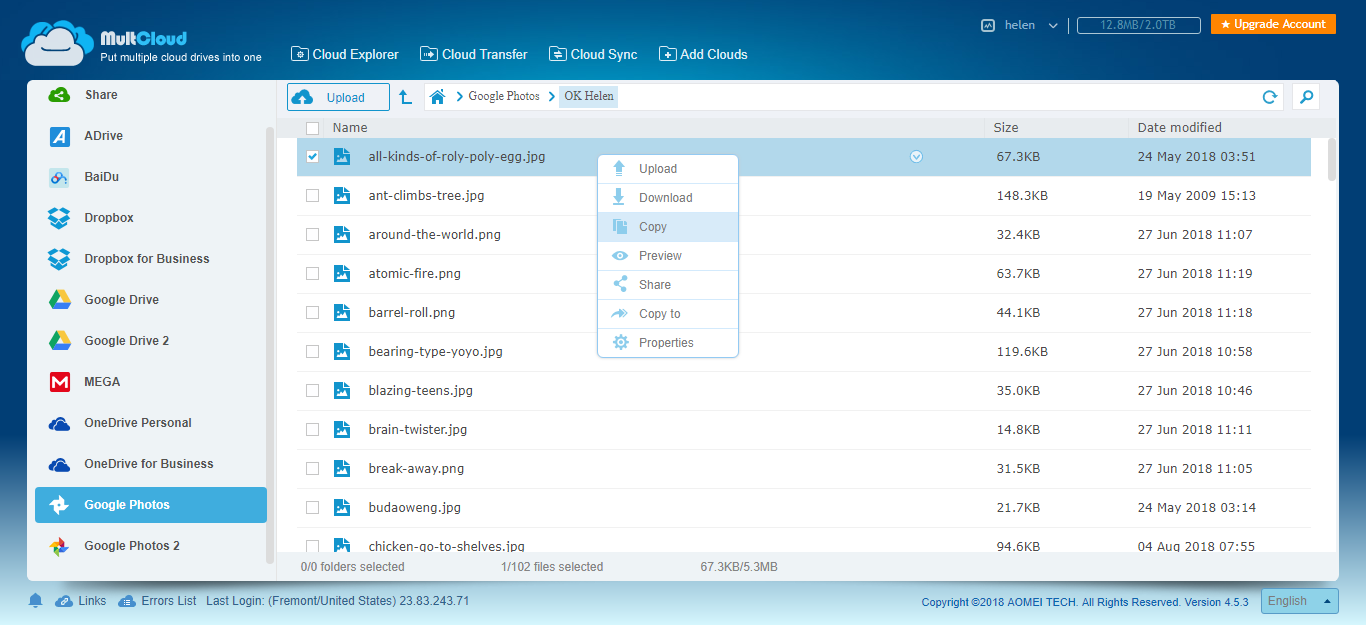Open the ADrive cloud icon

coord(60,137)
